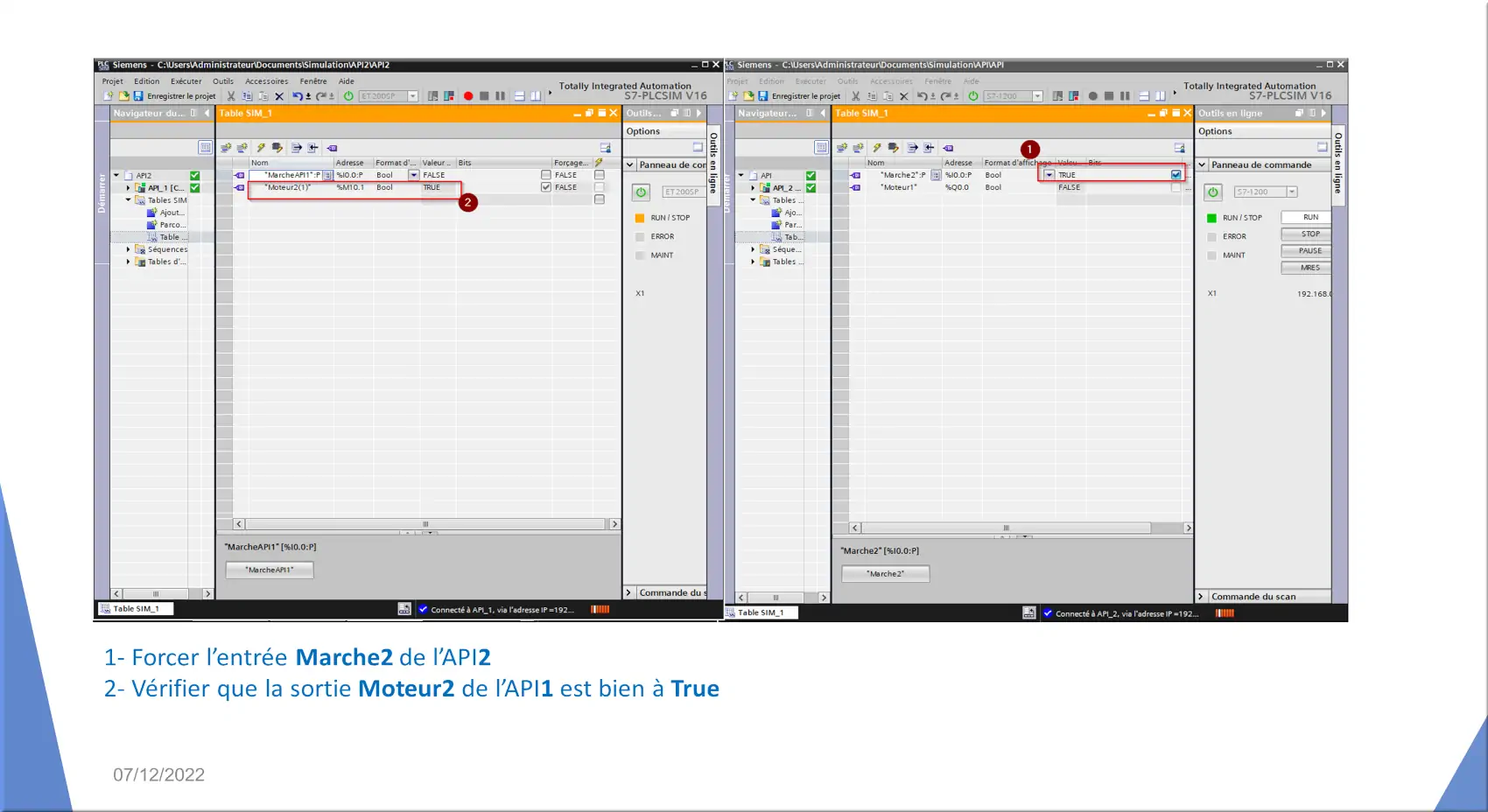Click vertical split icon in API2 window toolbar
Viewport: 1488px width, 812px height.
coord(535,96)
